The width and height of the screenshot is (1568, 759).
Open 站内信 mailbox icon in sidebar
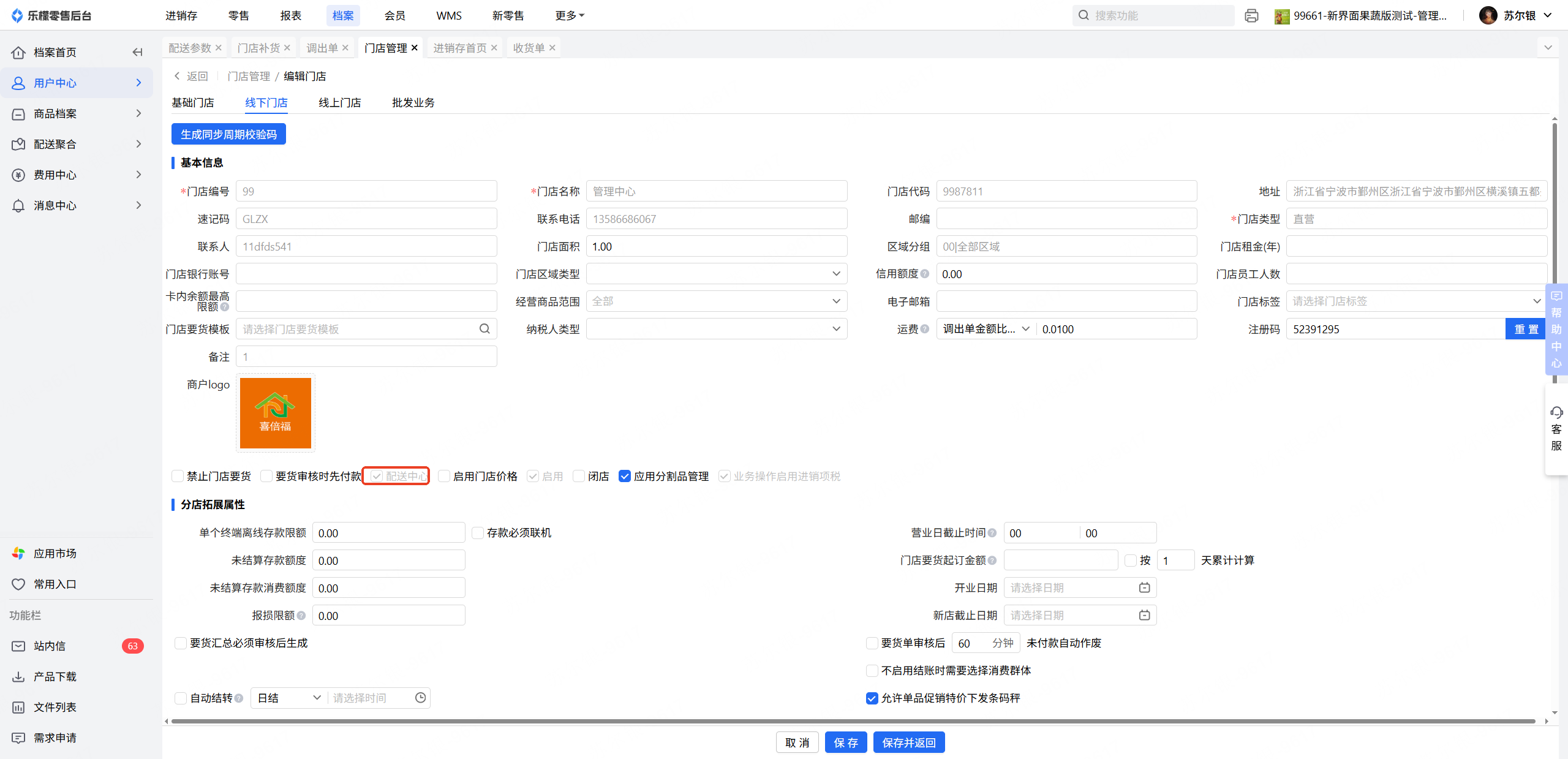point(18,646)
